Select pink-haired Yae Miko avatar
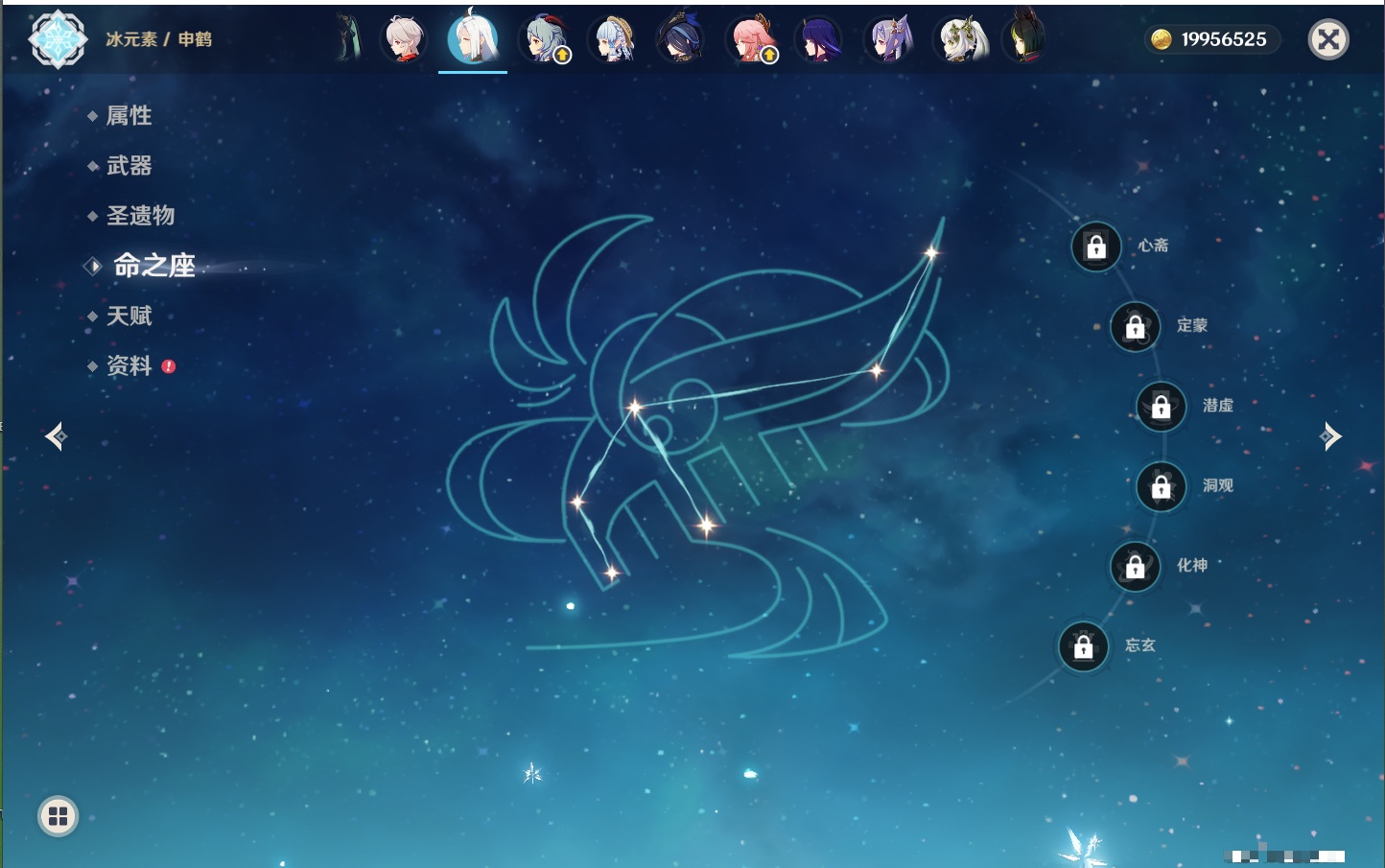This screenshot has height=868, width=1385. tap(751, 39)
